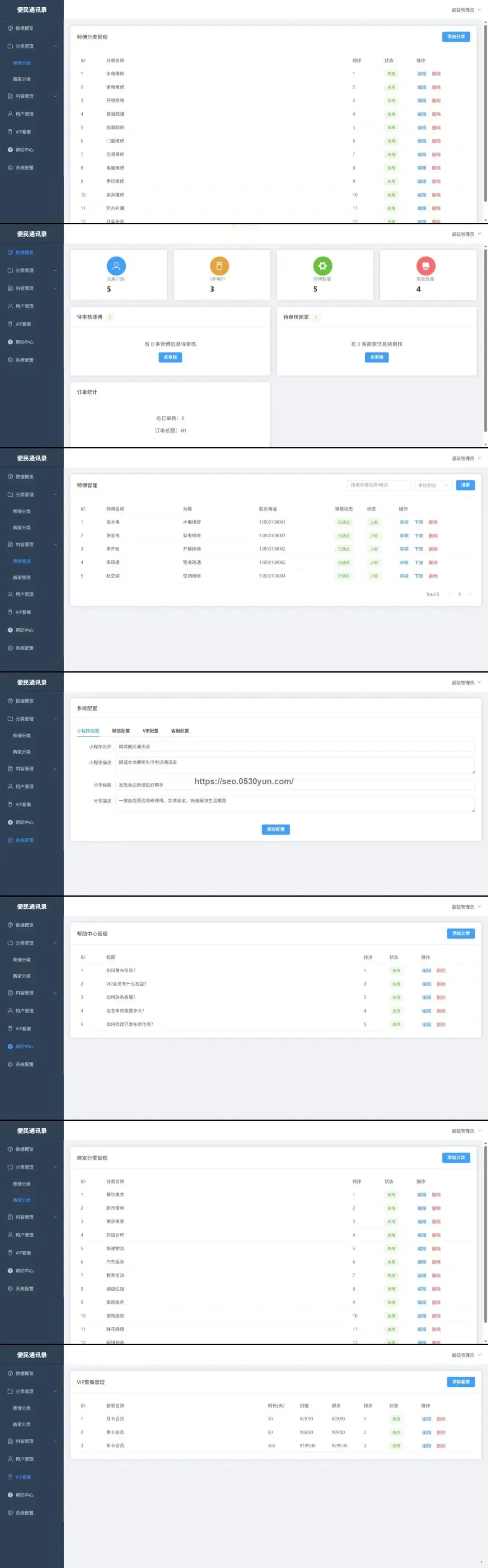This screenshot has height=1568, width=488.
Task: Click the 搜索 button on 师傅管理
Action: [x=465, y=485]
